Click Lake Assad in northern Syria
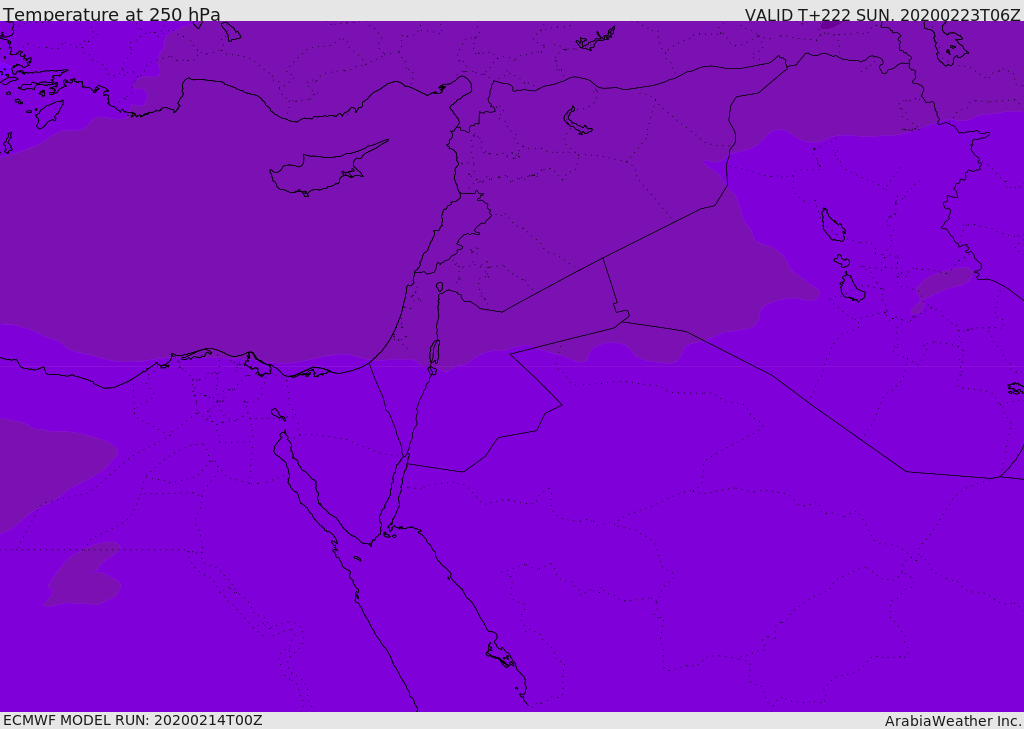This screenshot has width=1024, height=729. point(578,122)
